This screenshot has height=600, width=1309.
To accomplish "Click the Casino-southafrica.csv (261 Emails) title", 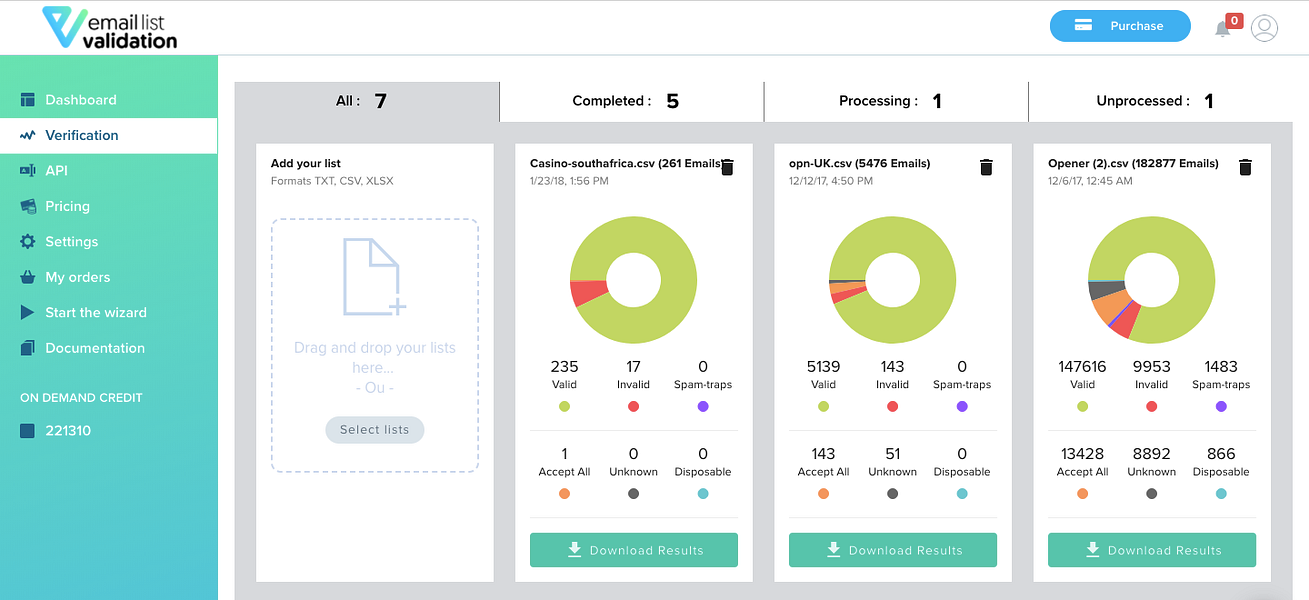I will [x=625, y=163].
